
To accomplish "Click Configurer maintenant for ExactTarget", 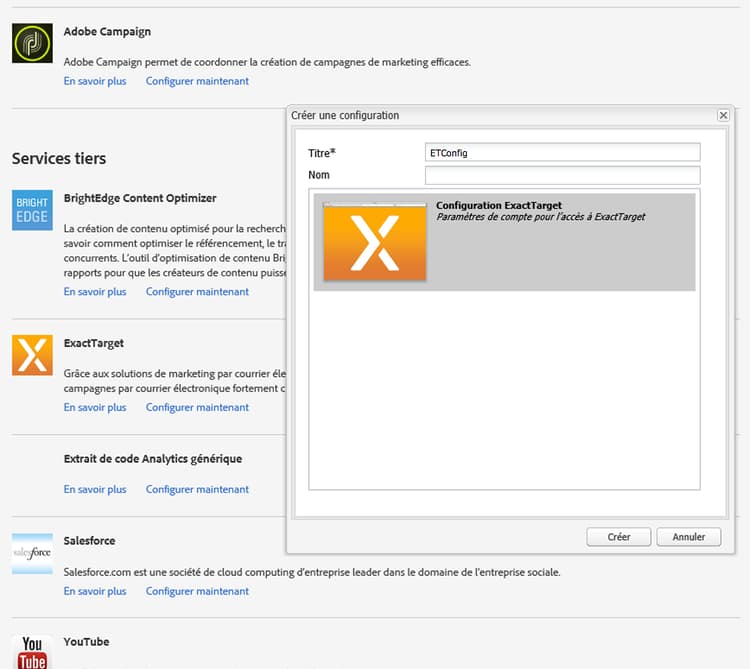I will (197, 407).
